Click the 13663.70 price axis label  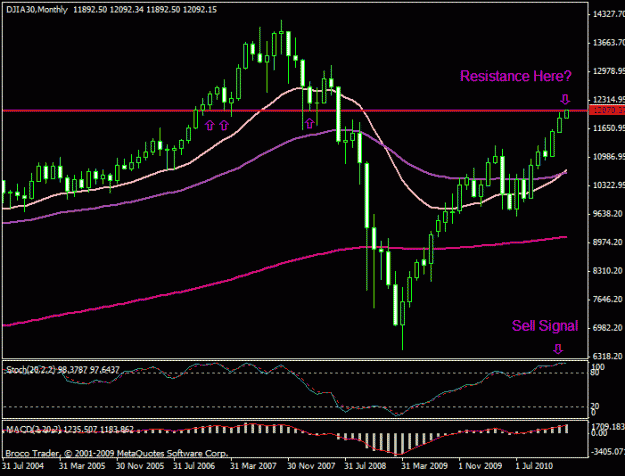pos(609,42)
